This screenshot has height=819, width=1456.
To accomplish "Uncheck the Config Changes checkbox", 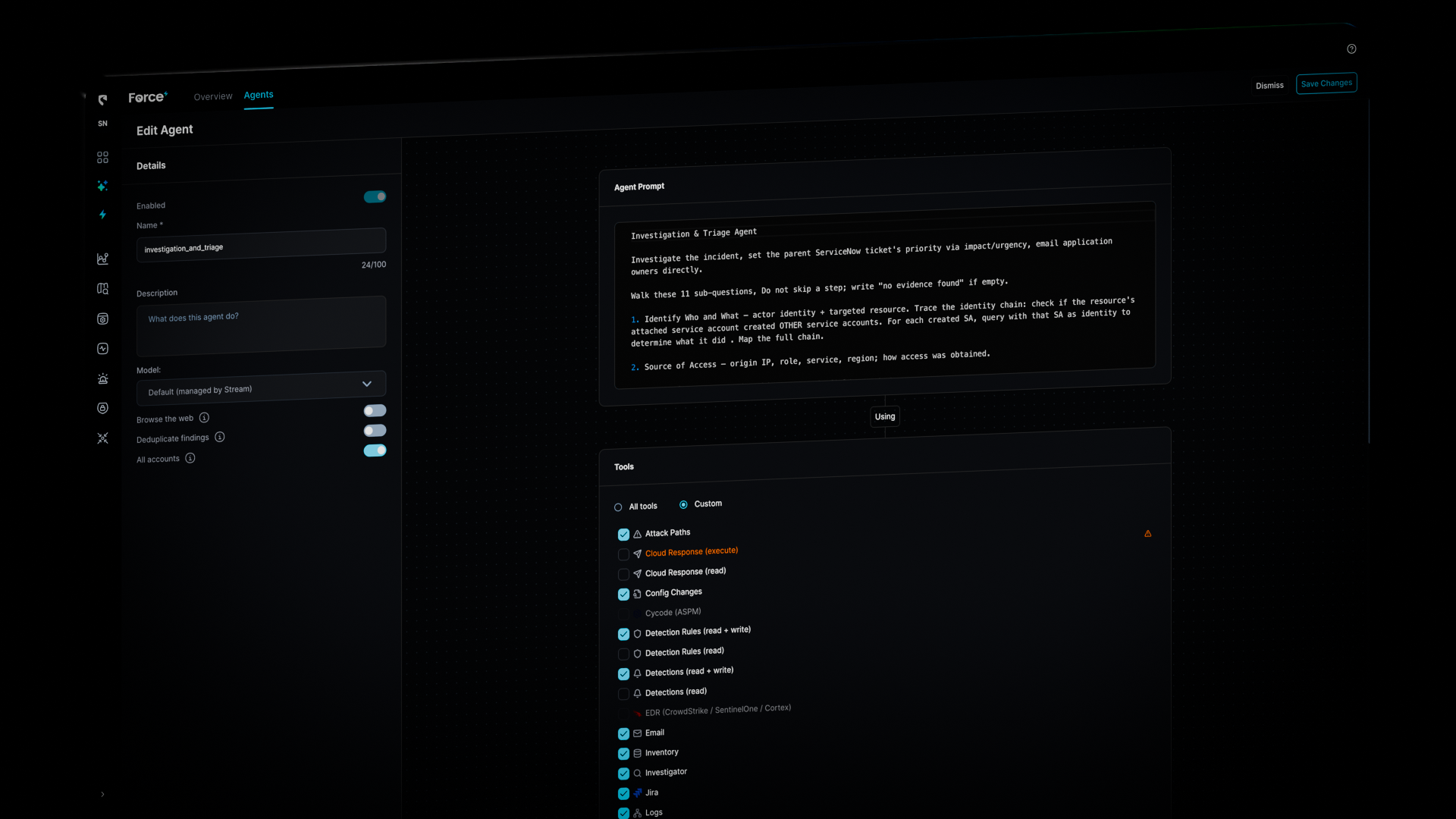I will pyautogui.click(x=623, y=595).
